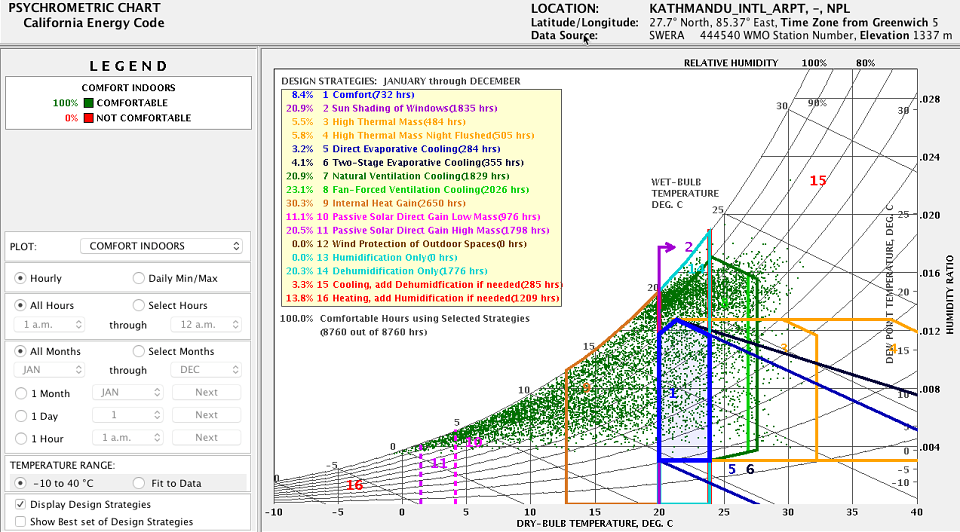
Task: Select strategy 1 Comfort (732 hrs)
Action: click(x=353, y=95)
